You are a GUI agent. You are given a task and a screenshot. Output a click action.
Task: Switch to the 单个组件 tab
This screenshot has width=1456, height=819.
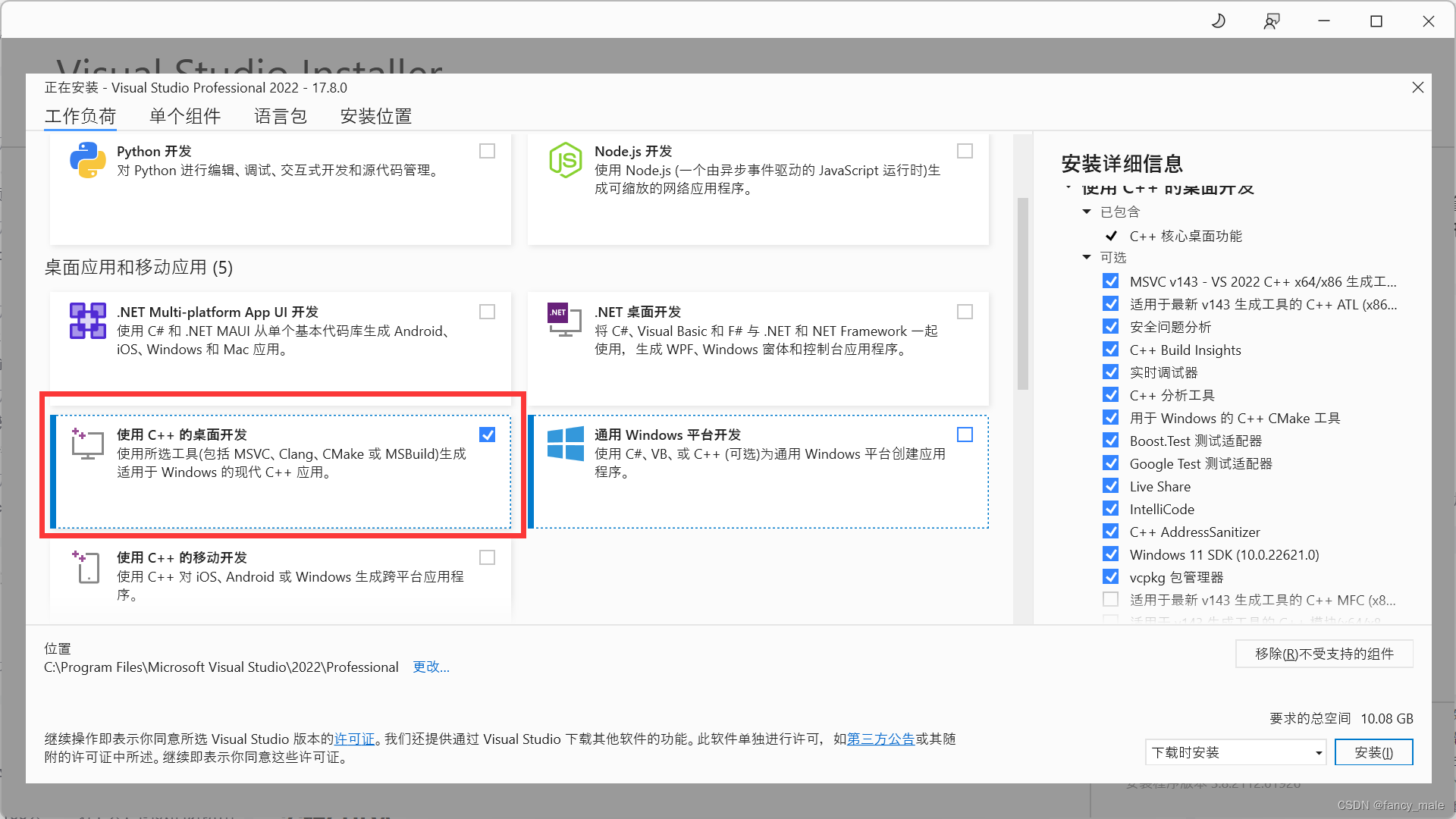click(184, 116)
